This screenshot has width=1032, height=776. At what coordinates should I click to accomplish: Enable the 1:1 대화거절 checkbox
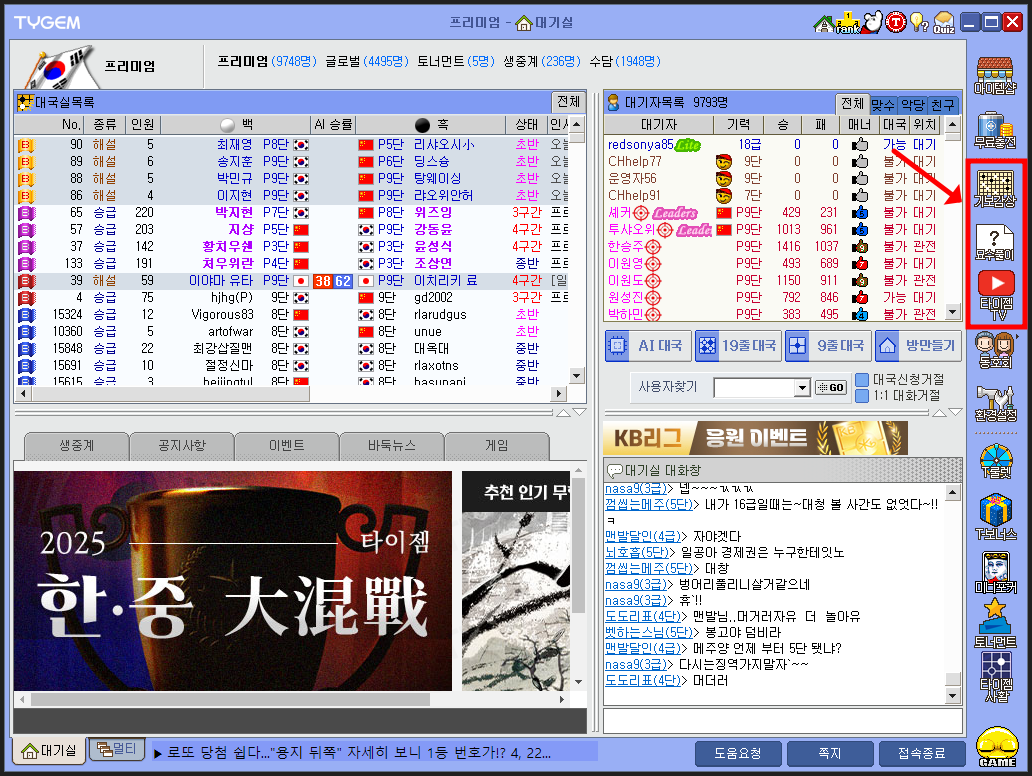tap(862, 396)
